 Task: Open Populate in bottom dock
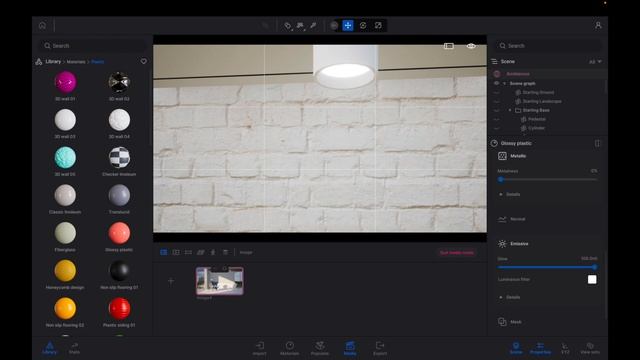pyautogui.click(x=320, y=349)
